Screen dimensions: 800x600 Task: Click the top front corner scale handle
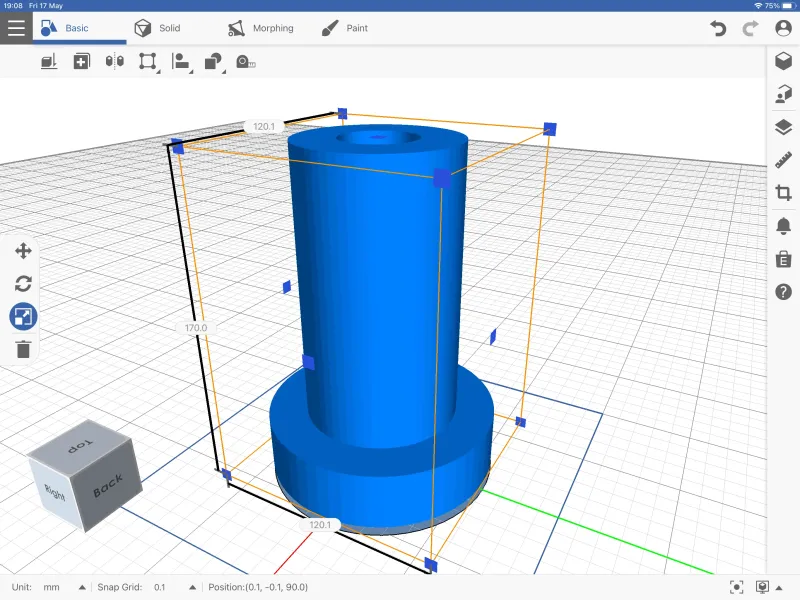[442, 178]
